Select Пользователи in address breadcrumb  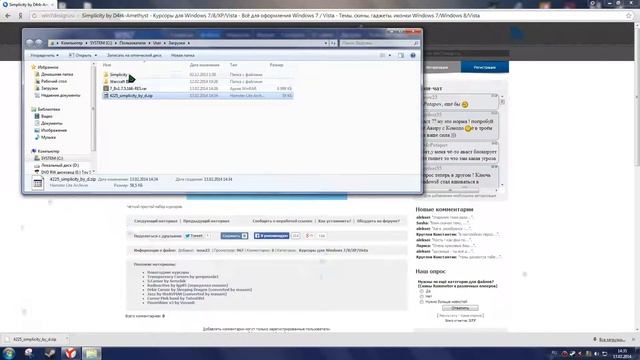pos(133,43)
